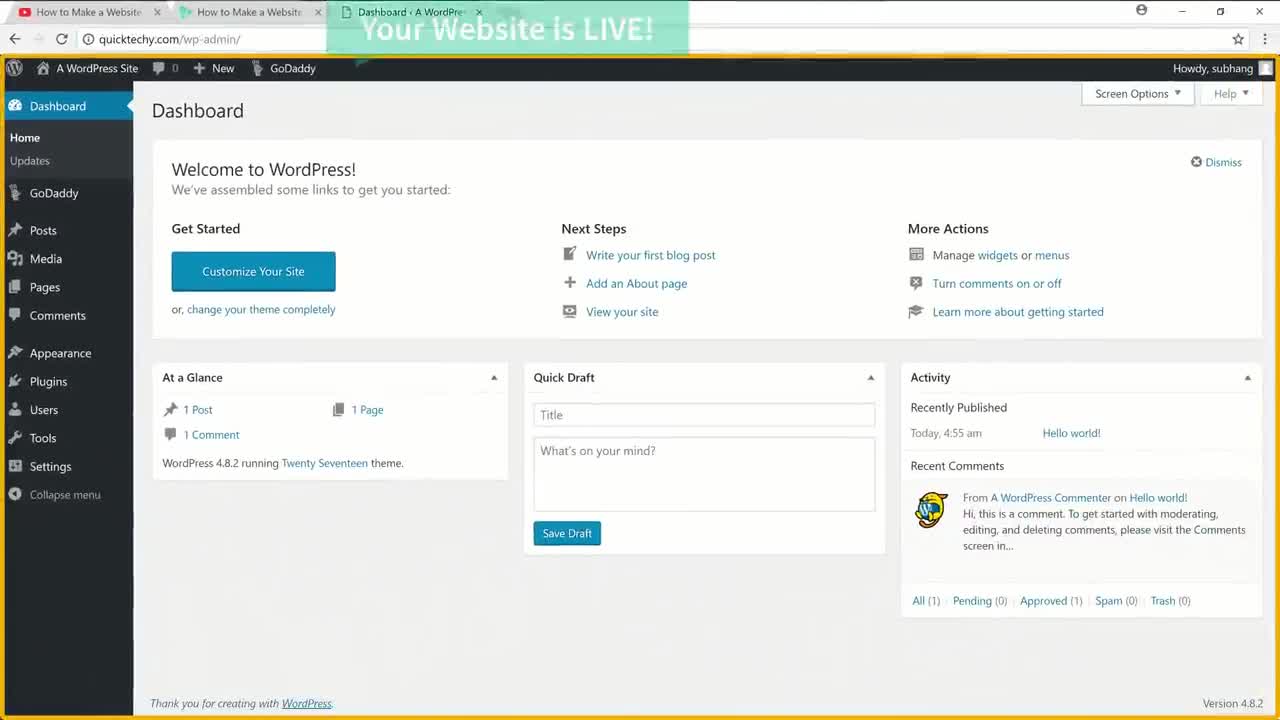Select the Updates submenu item
This screenshot has height=720, width=1280.
30,161
